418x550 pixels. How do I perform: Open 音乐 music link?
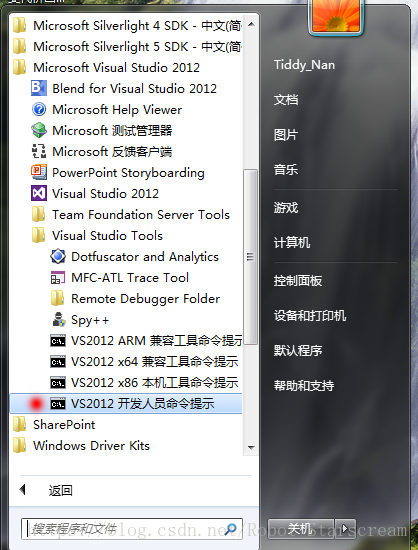[286, 170]
